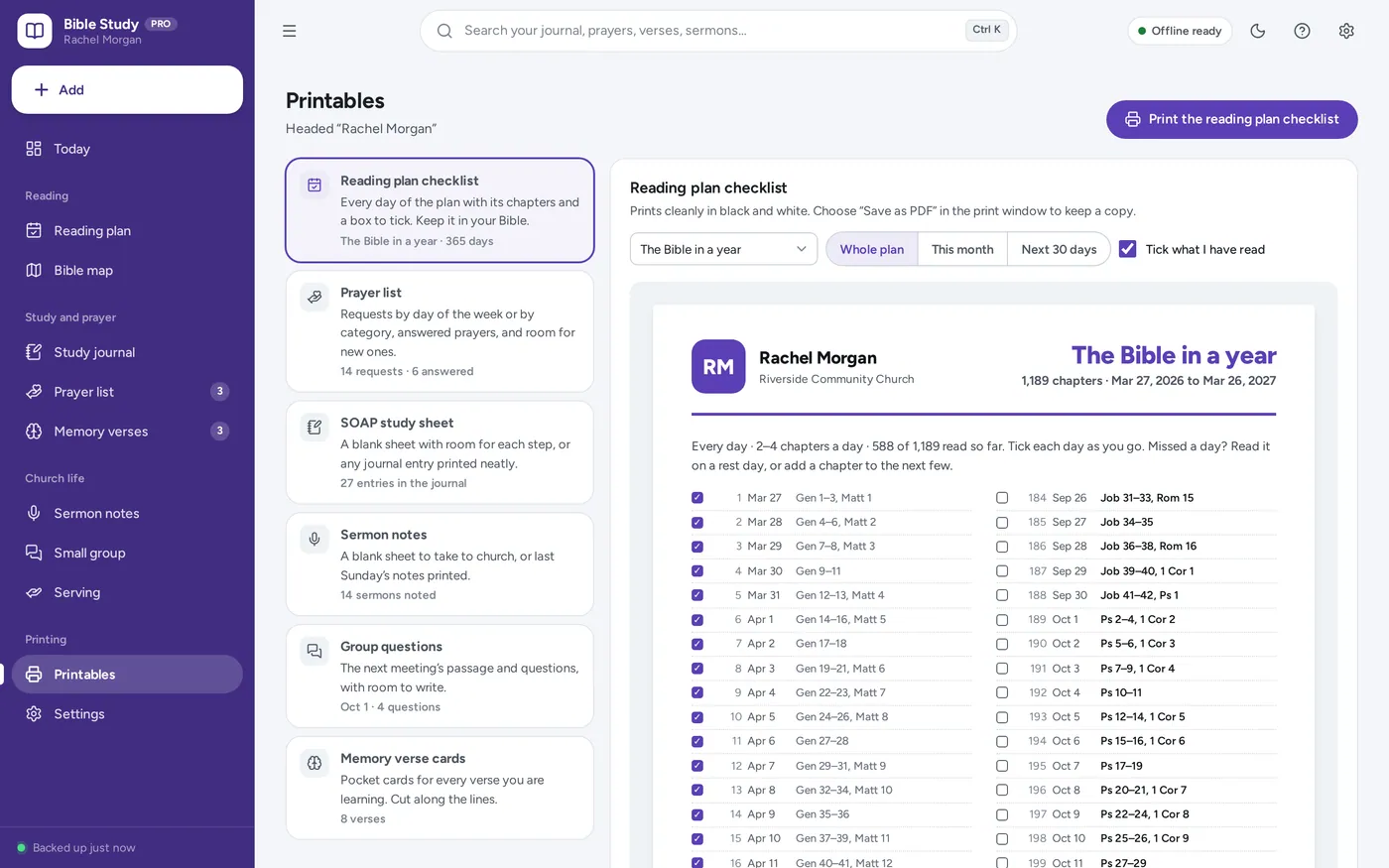Open help question mark icon
This screenshot has width=1389, height=868.
[x=1302, y=31]
